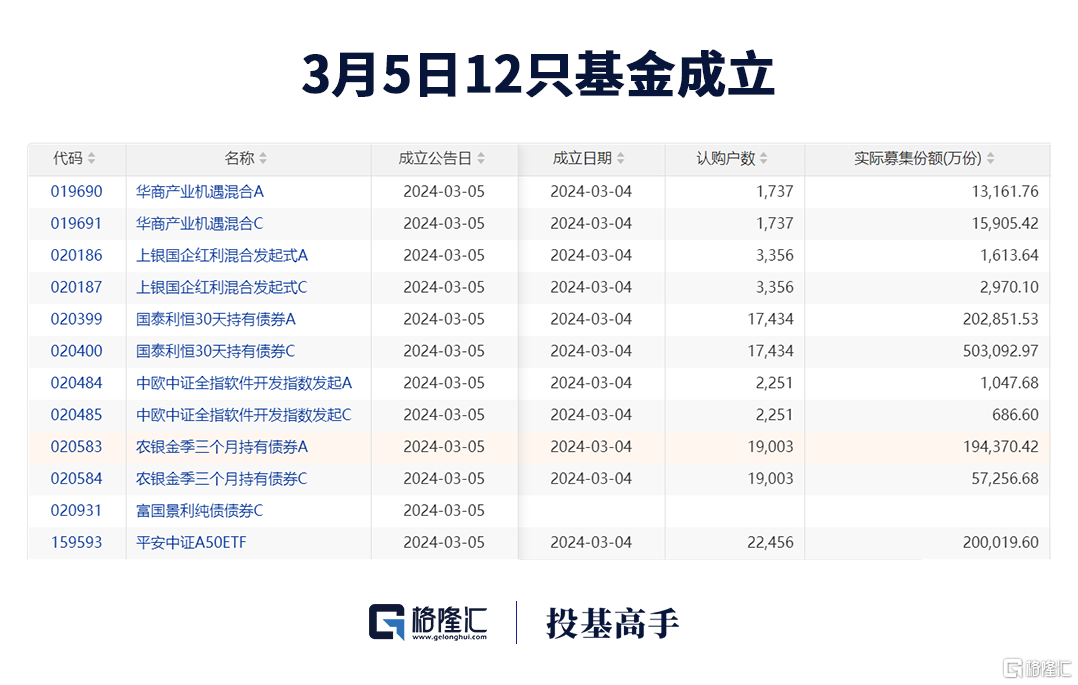Viewport: 1078px width, 685px height.
Task: Sort by the 认购户数 column sort arrows
Action: pyautogui.click(x=763, y=159)
